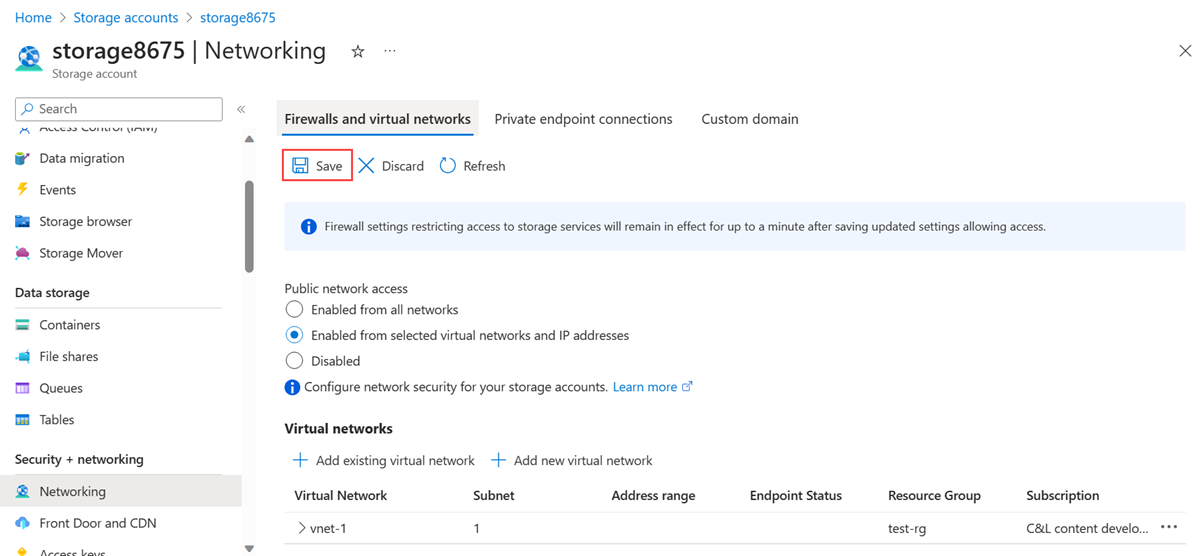Collapse the sidebar menu with double chevron
Screen dimensions: 1200x556
(x=241, y=109)
